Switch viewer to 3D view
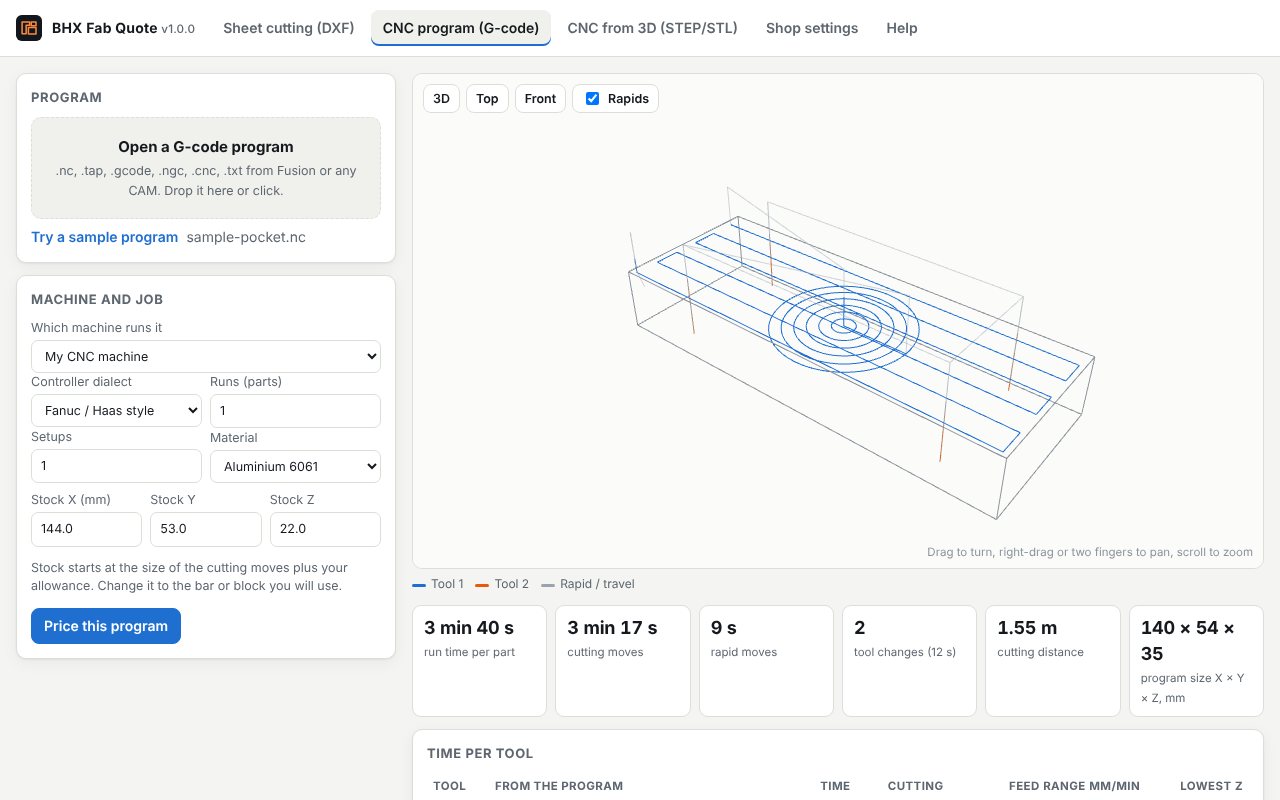The image size is (1280, 800). click(x=441, y=98)
